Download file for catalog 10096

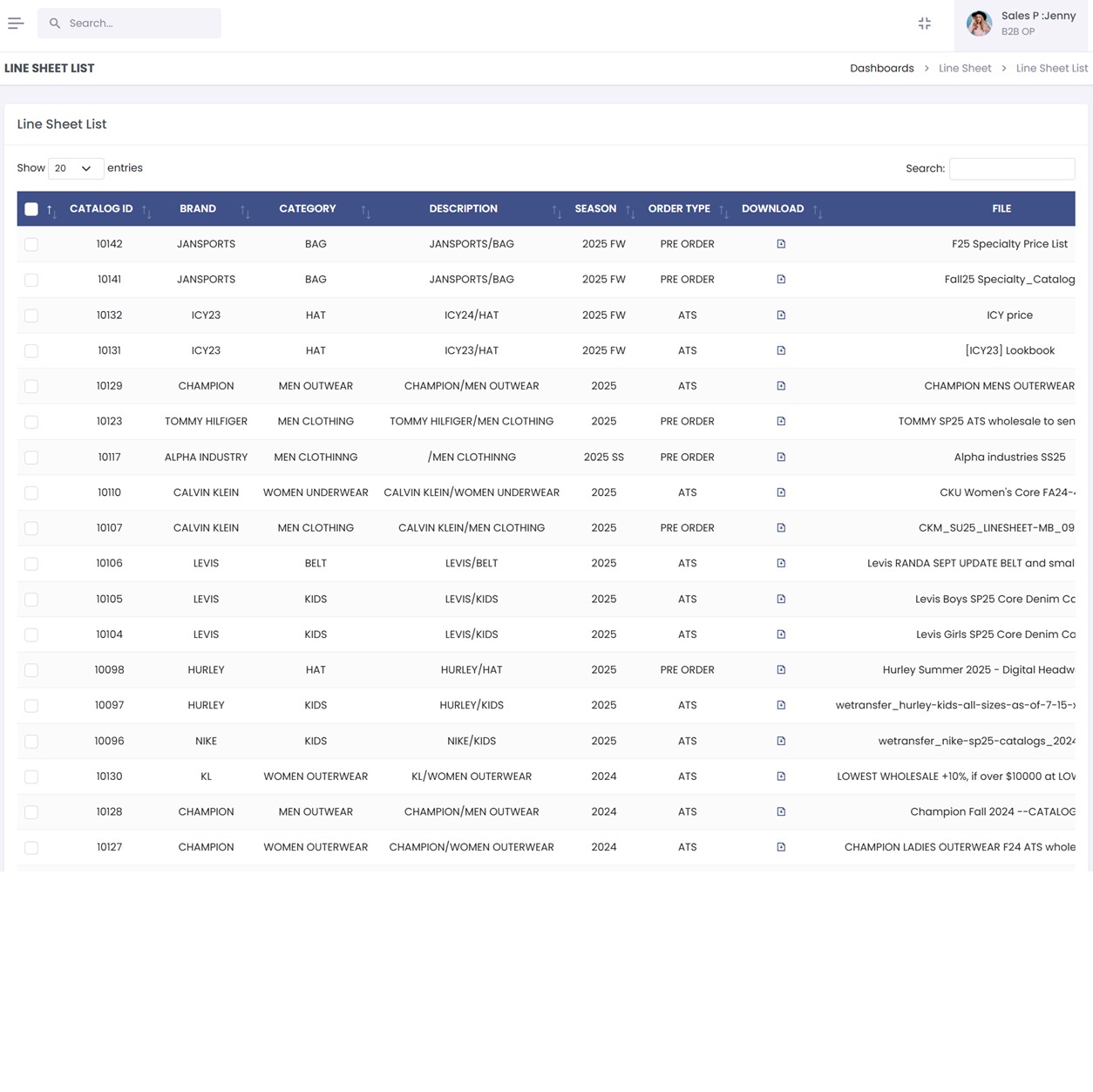coord(781,741)
